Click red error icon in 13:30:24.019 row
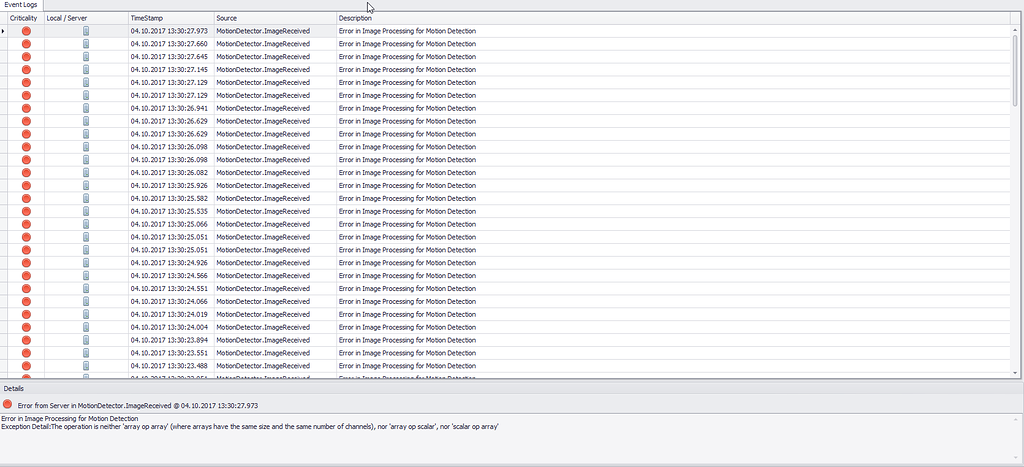The image size is (1024, 467). pos(26,314)
